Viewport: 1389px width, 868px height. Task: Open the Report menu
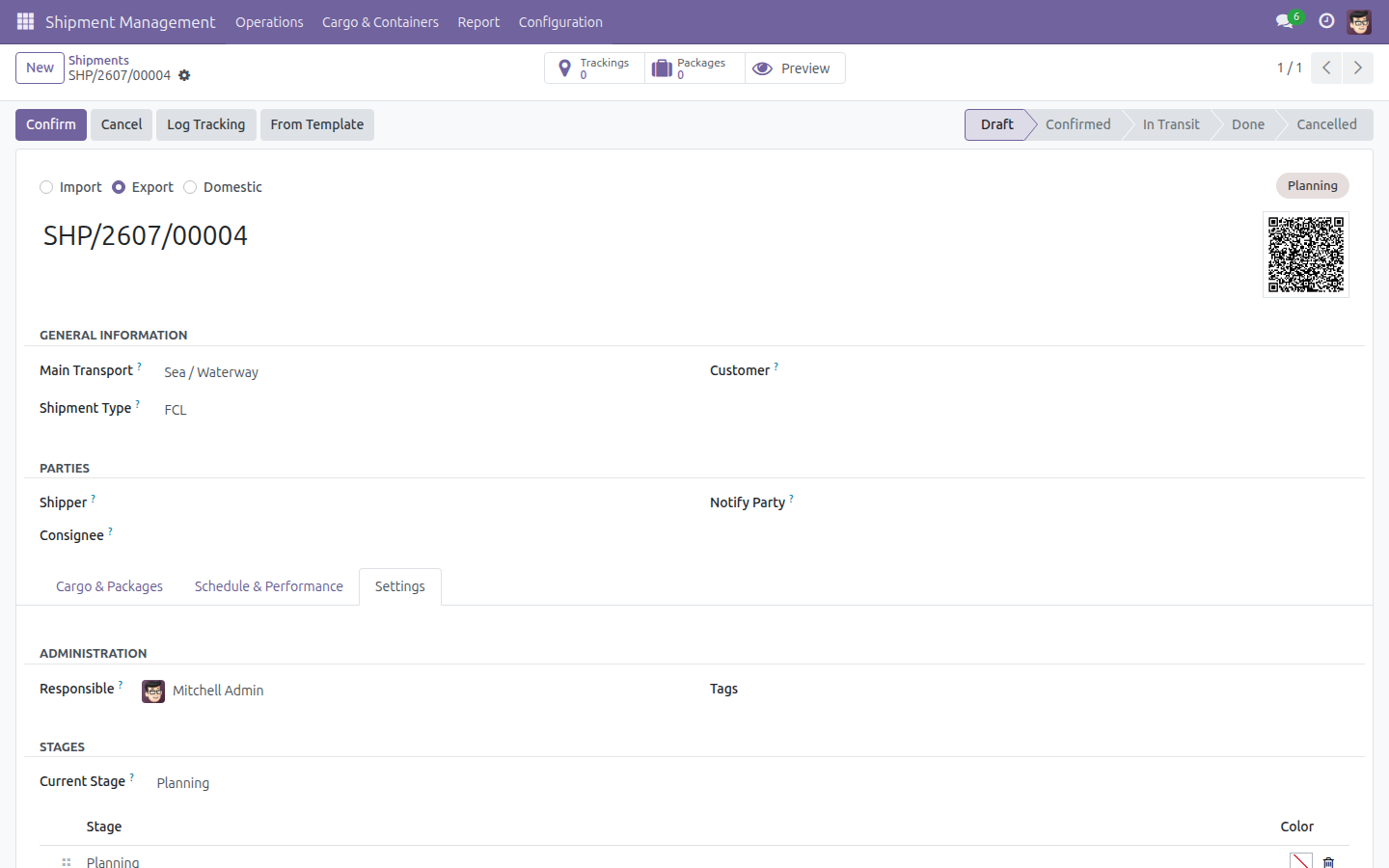point(478,22)
